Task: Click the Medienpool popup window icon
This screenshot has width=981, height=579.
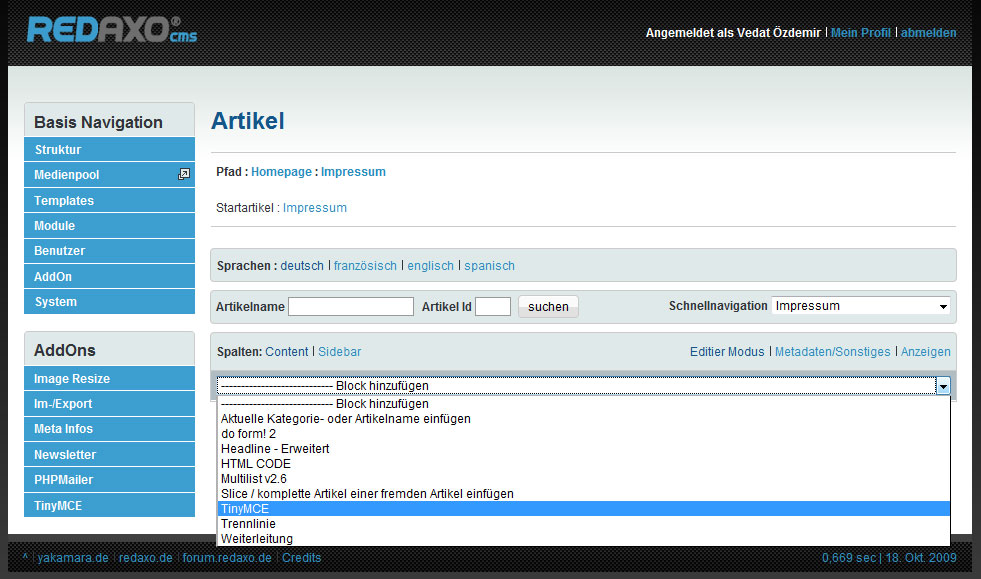Action: pos(183,174)
